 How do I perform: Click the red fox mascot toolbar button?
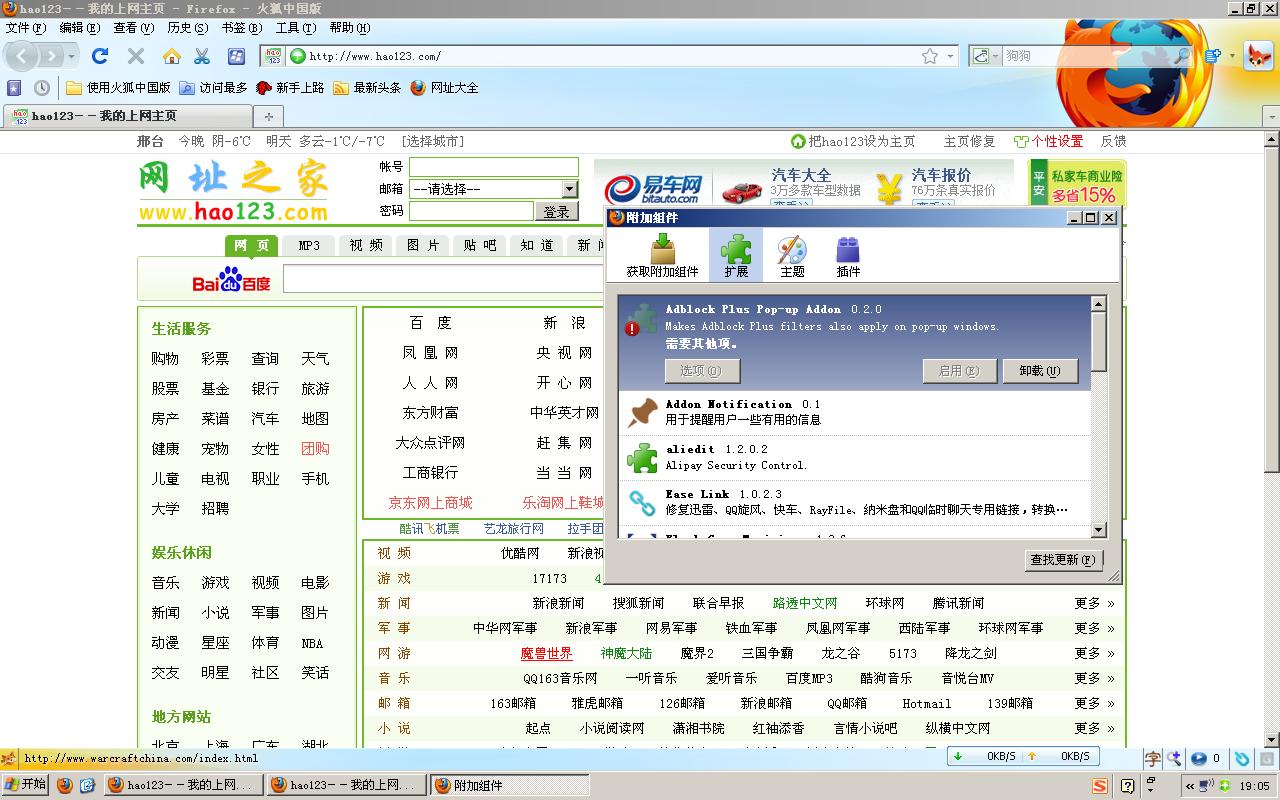pos(1258,56)
